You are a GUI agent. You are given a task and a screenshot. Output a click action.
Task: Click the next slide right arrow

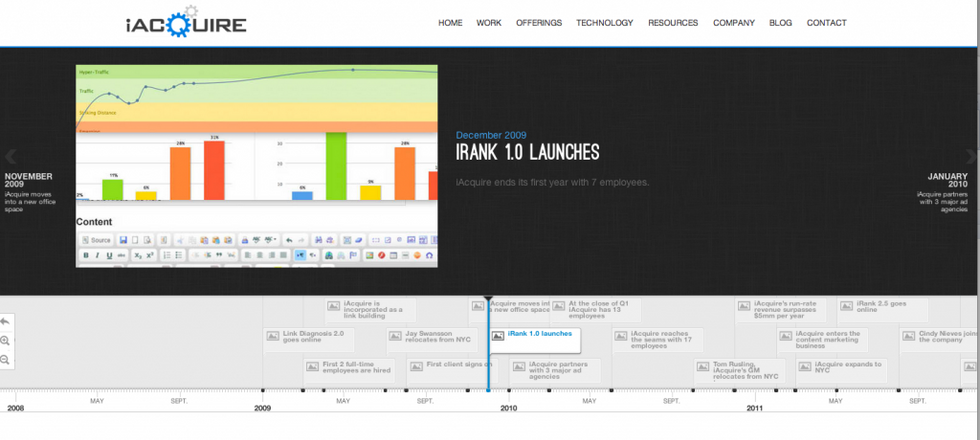[x=971, y=156]
